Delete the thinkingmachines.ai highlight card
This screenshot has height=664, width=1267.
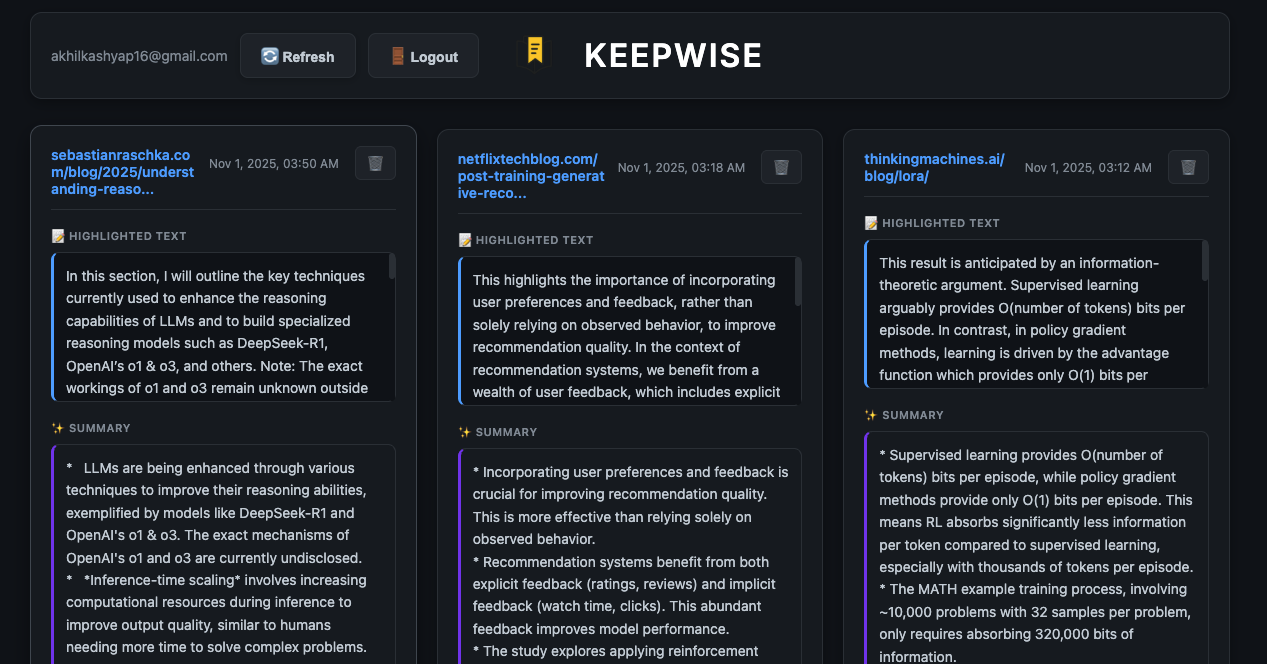[x=1188, y=167]
